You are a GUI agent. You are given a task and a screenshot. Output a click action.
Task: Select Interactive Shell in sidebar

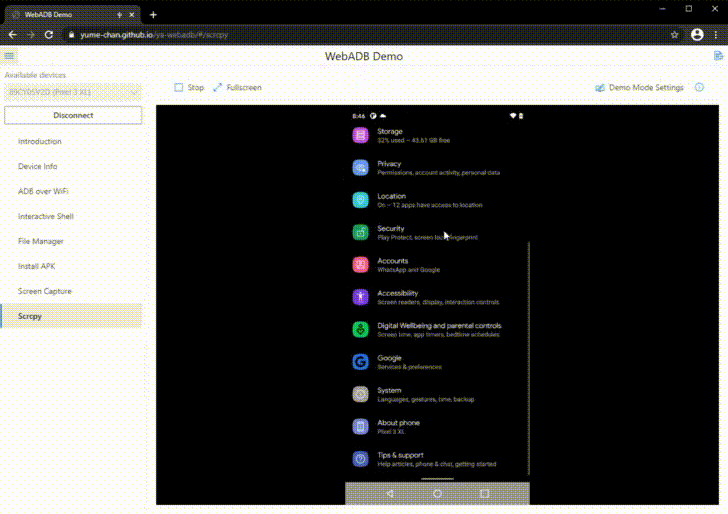[46, 216]
